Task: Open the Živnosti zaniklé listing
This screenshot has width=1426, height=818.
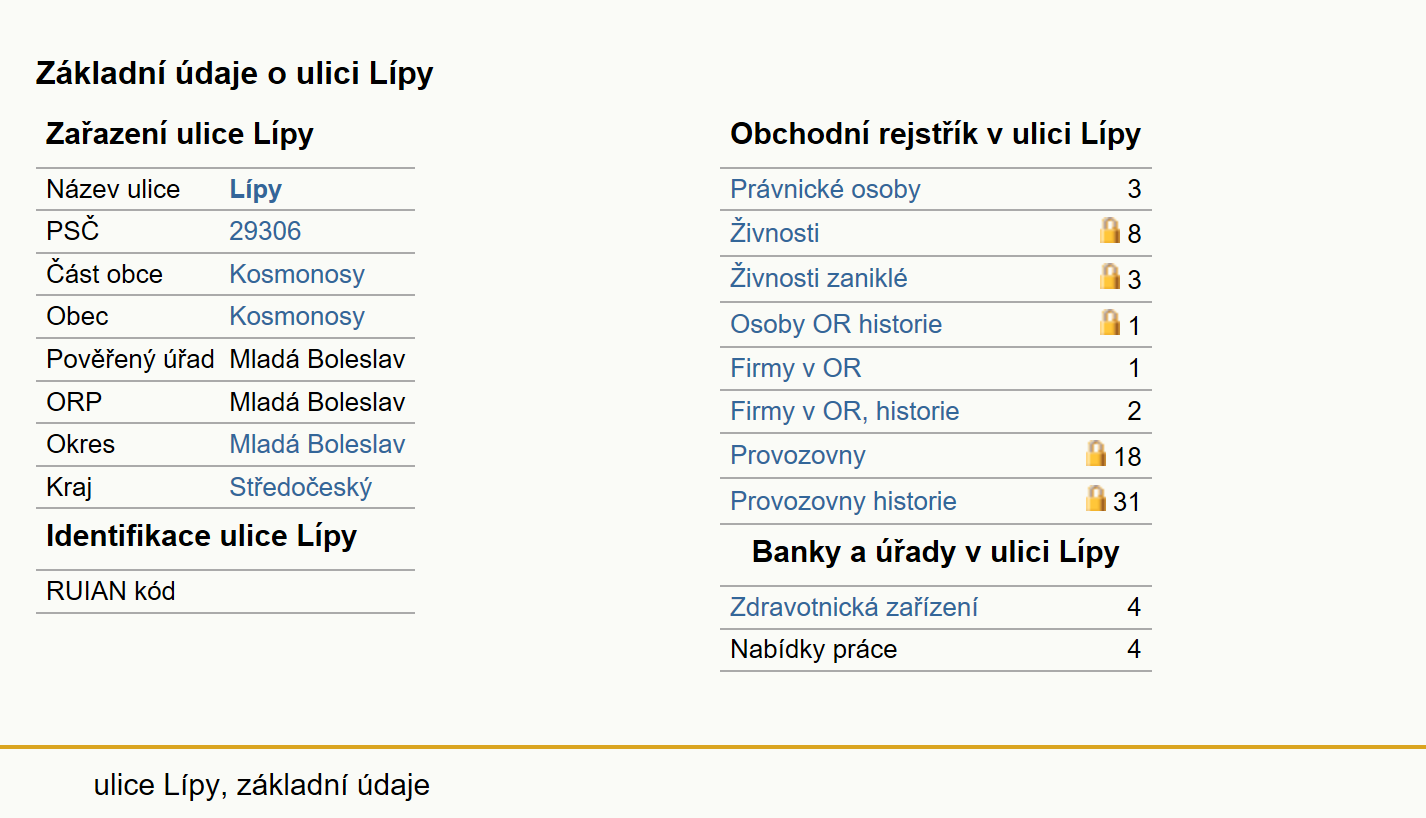Action: [x=819, y=278]
